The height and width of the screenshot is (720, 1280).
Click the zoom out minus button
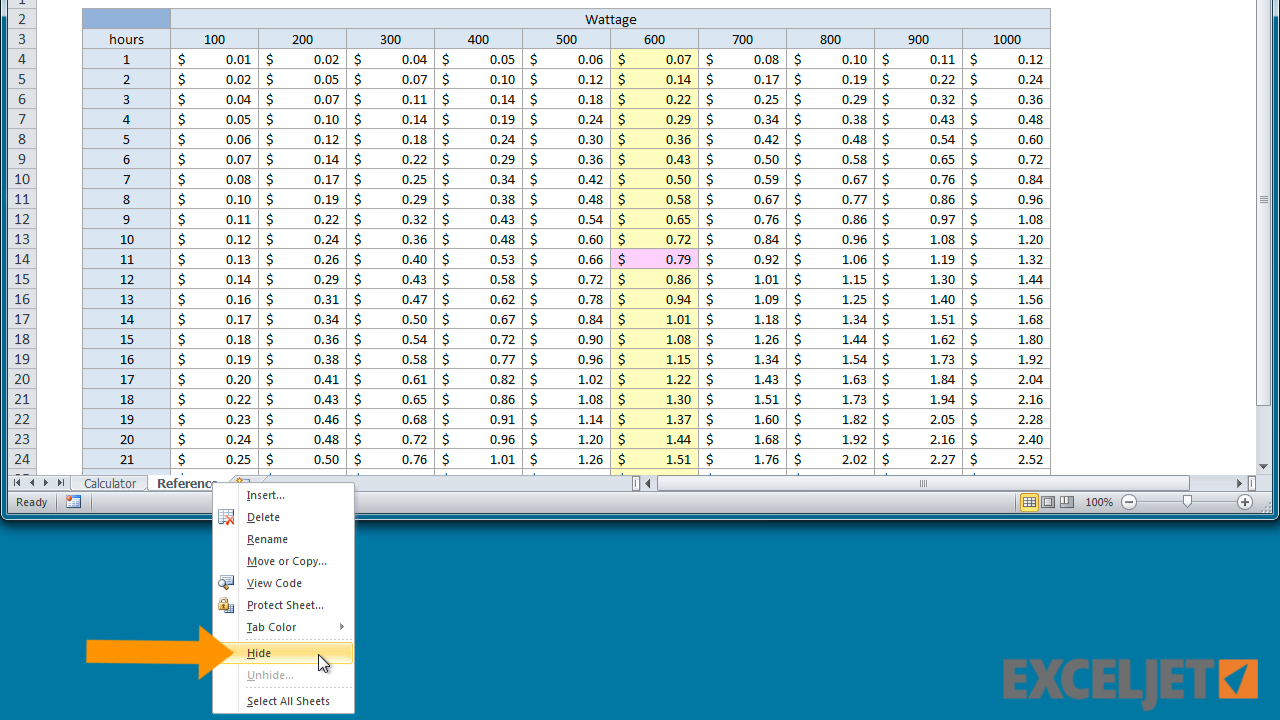pyautogui.click(x=1129, y=502)
